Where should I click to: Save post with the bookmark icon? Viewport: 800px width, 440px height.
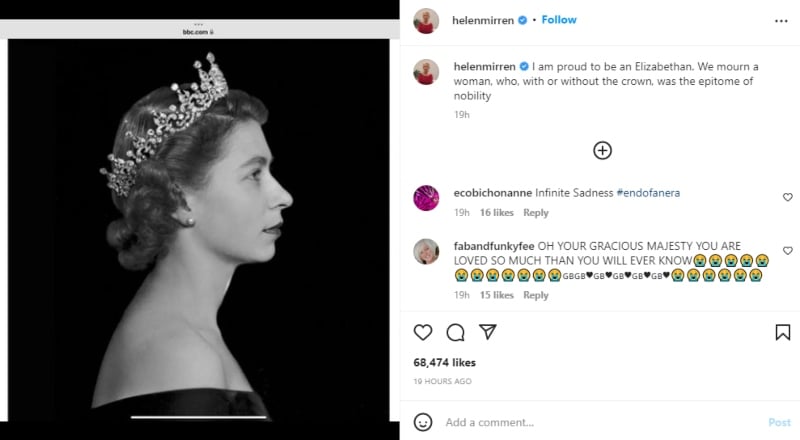(x=782, y=332)
